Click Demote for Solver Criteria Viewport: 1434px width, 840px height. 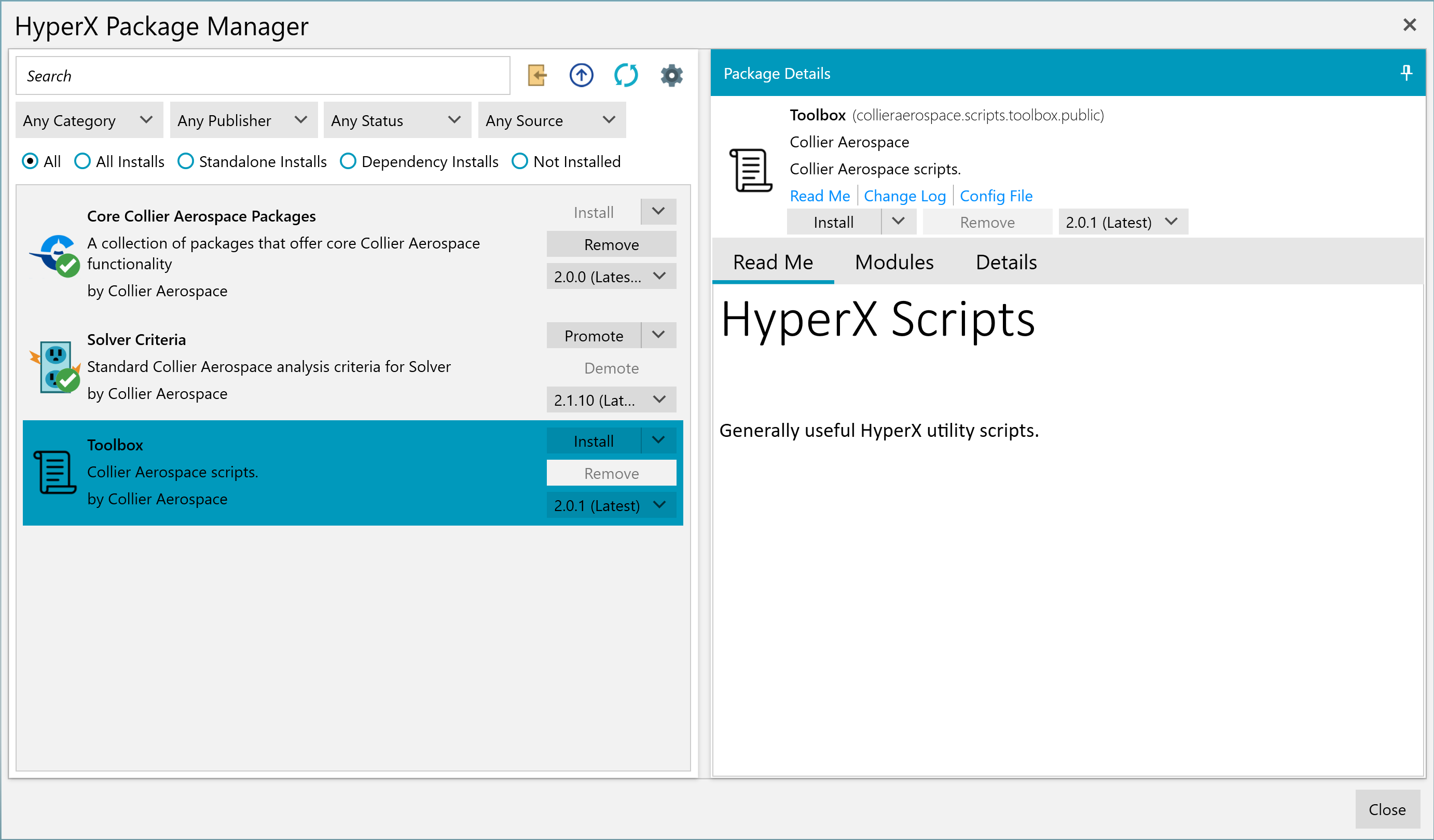611,368
